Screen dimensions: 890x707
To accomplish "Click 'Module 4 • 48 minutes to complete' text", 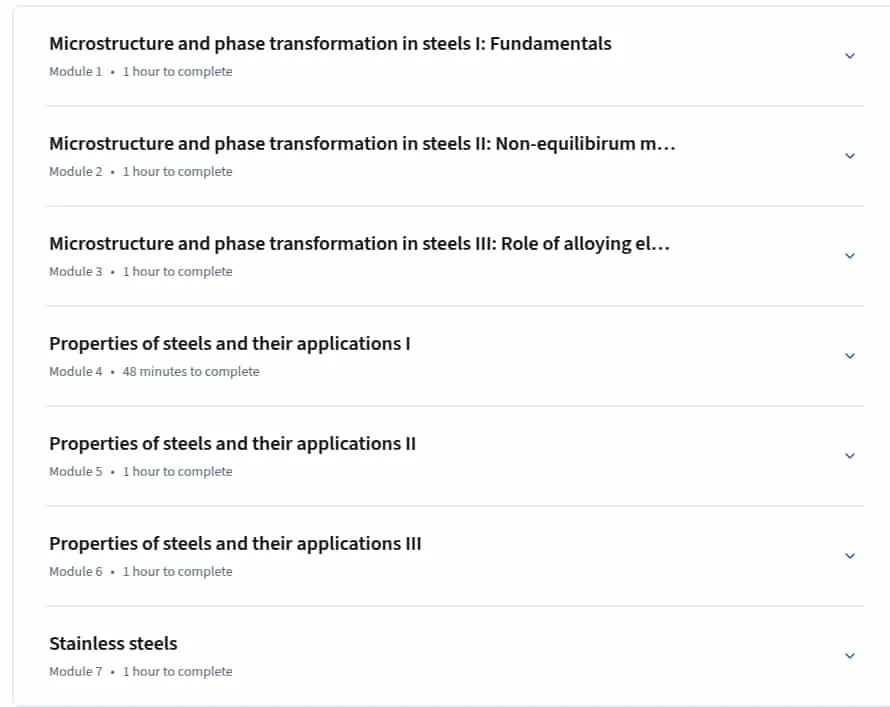I will [x=154, y=371].
